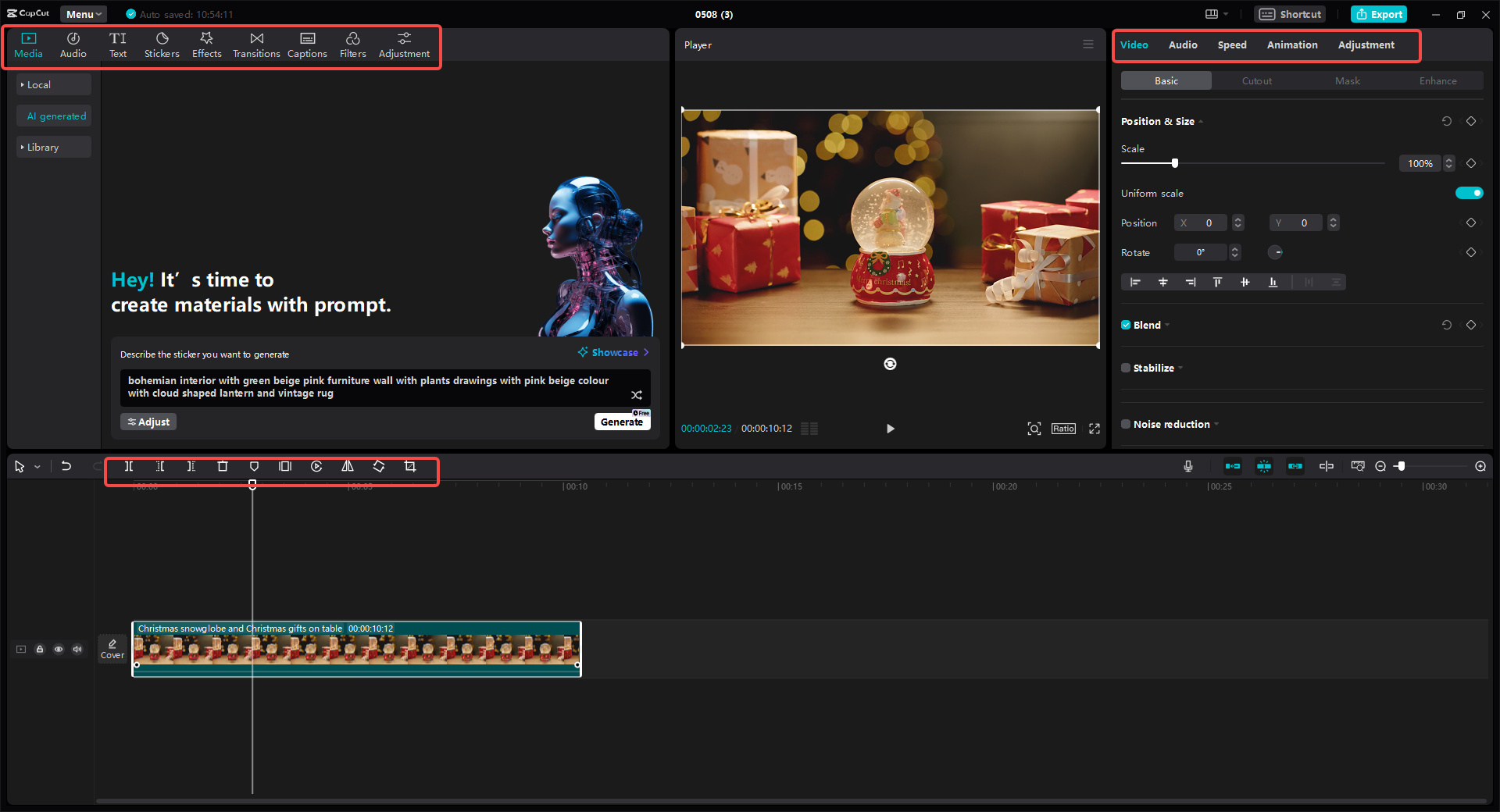Select the Split tool in the timeline toolbar
The width and height of the screenshot is (1500, 812).
pyautogui.click(x=129, y=466)
